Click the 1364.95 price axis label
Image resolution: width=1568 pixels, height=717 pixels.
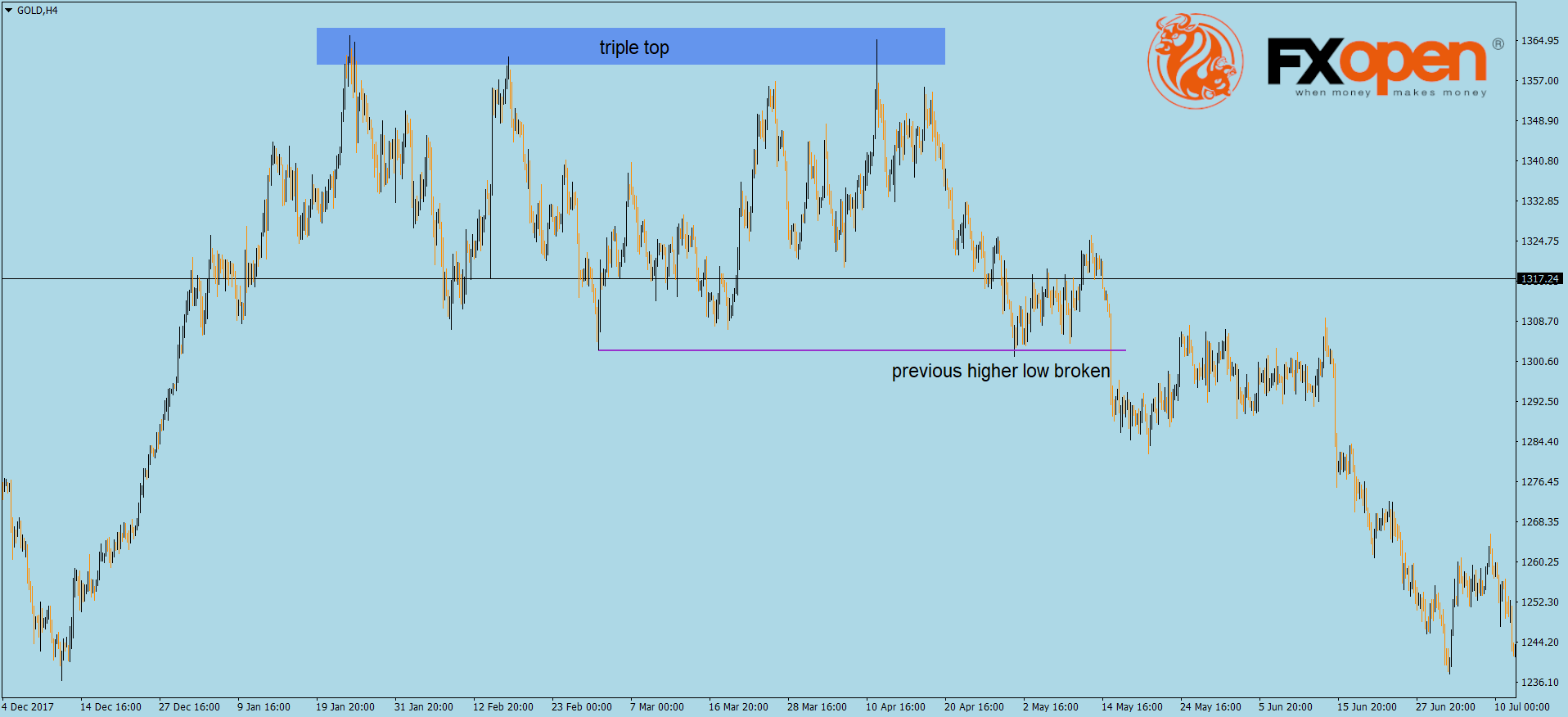(1539, 41)
